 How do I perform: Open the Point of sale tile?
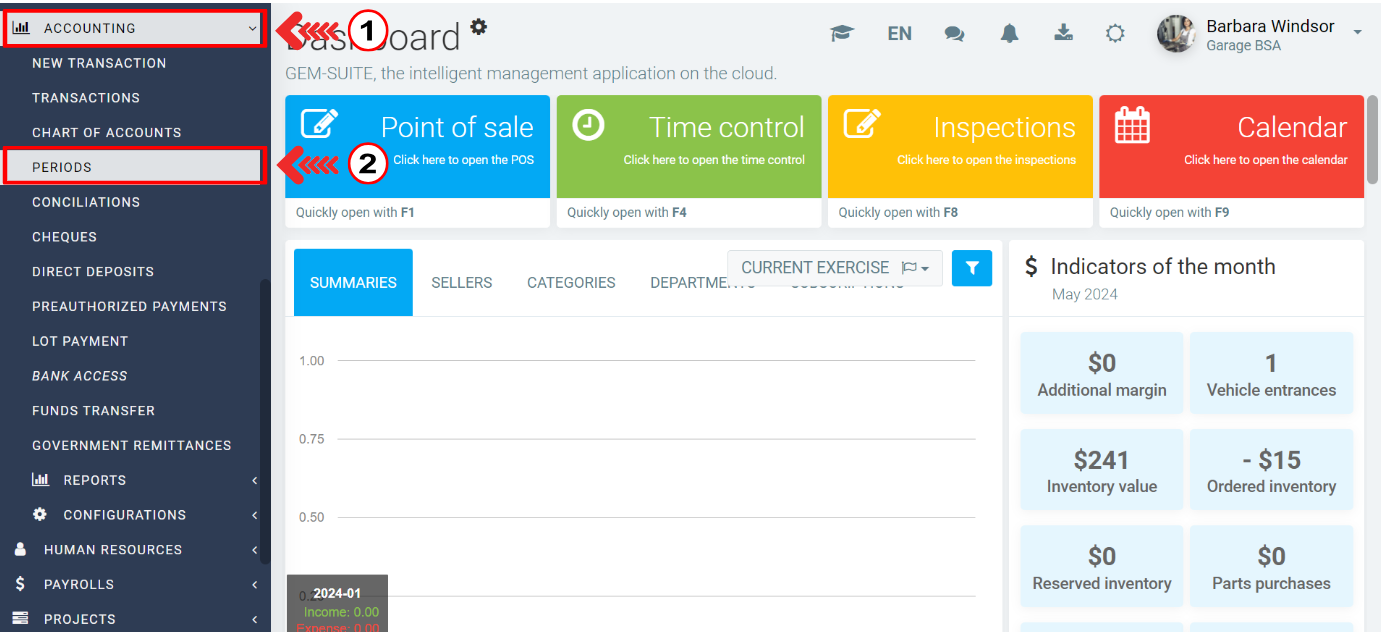point(417,146)
